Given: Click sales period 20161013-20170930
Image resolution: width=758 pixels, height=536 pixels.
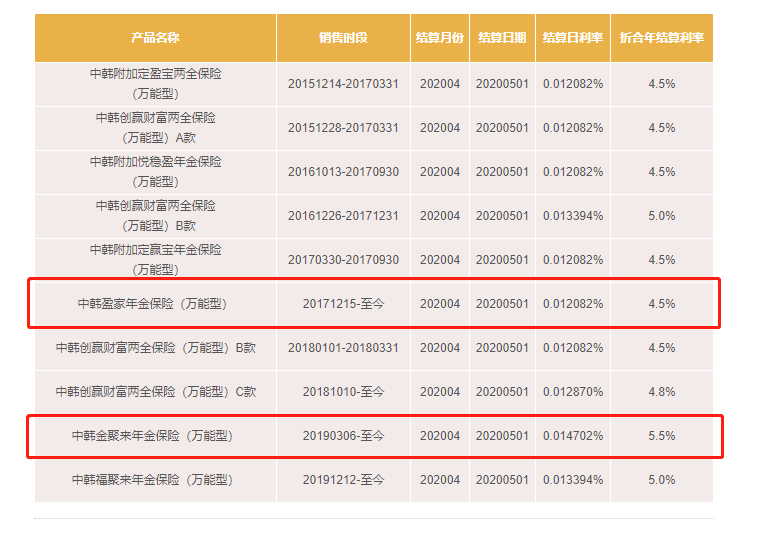Looking at the screenshot, I should coord(343,172).
